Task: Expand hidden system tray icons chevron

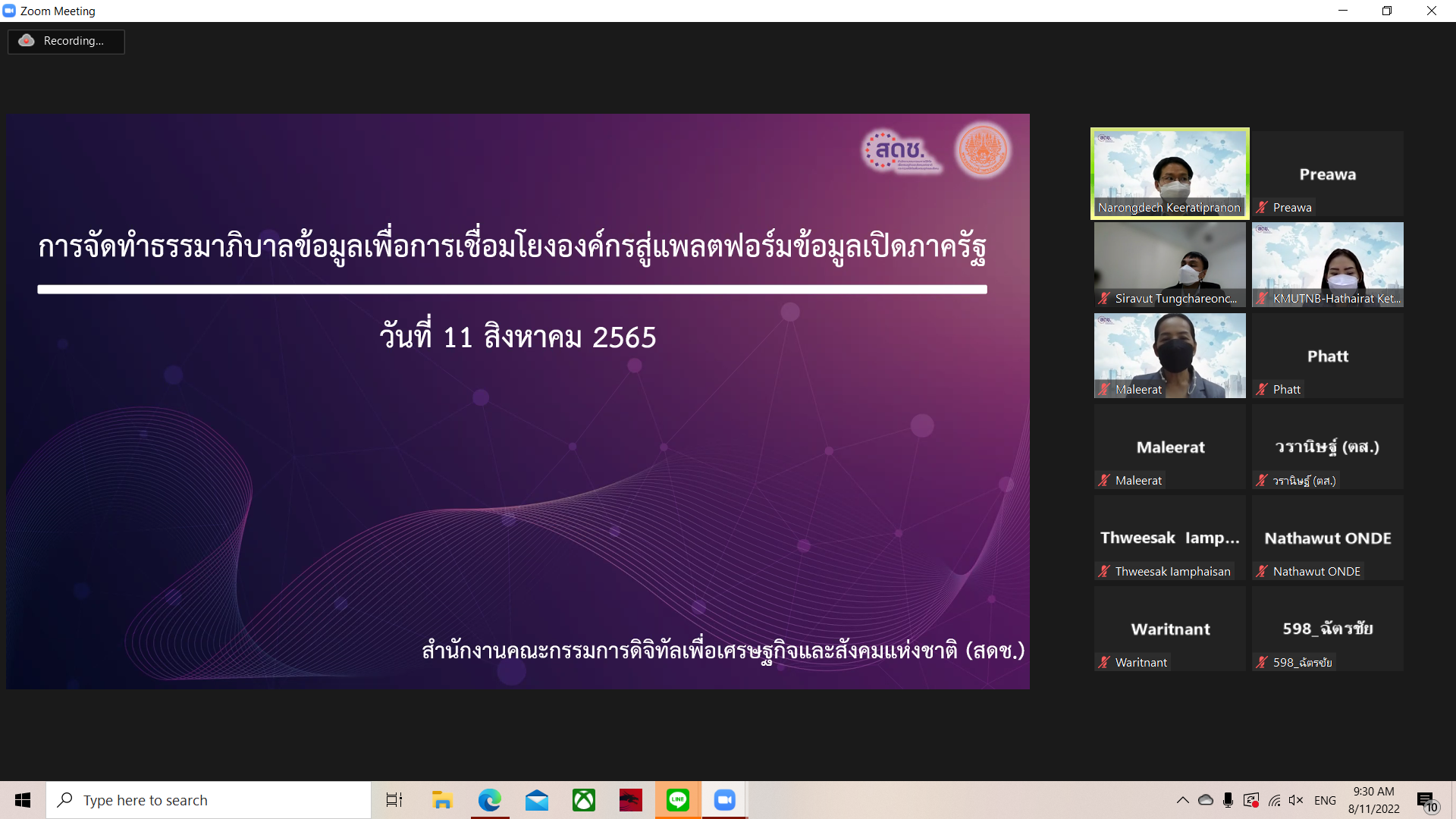Action: pyautogui.click(x=1182, y=800)
